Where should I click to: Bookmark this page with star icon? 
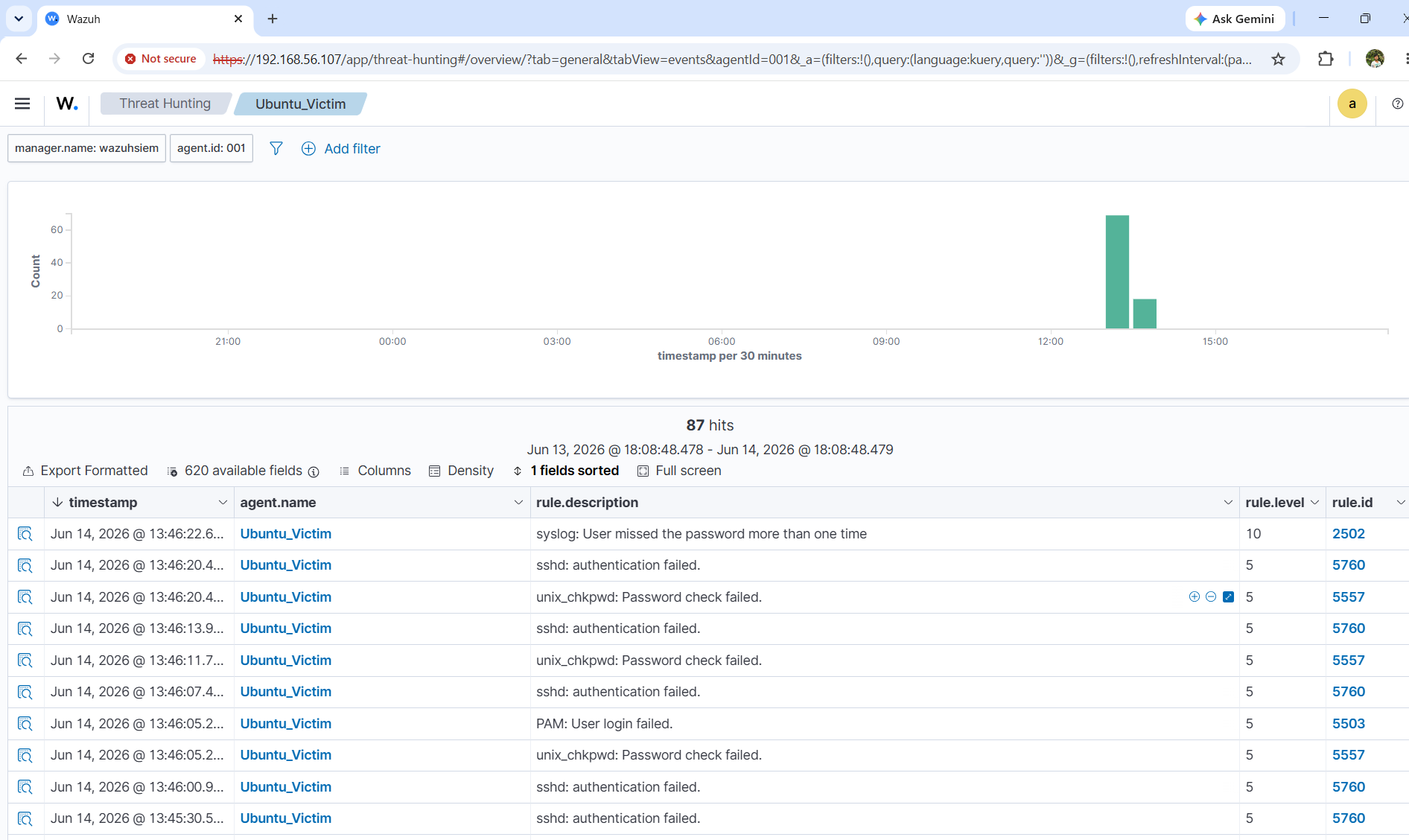click(1278, 59)
